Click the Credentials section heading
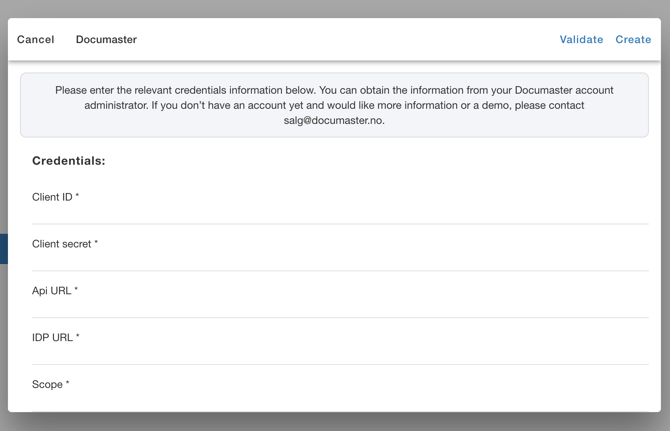The image size is (670, 431). click(x=68, y=161)
